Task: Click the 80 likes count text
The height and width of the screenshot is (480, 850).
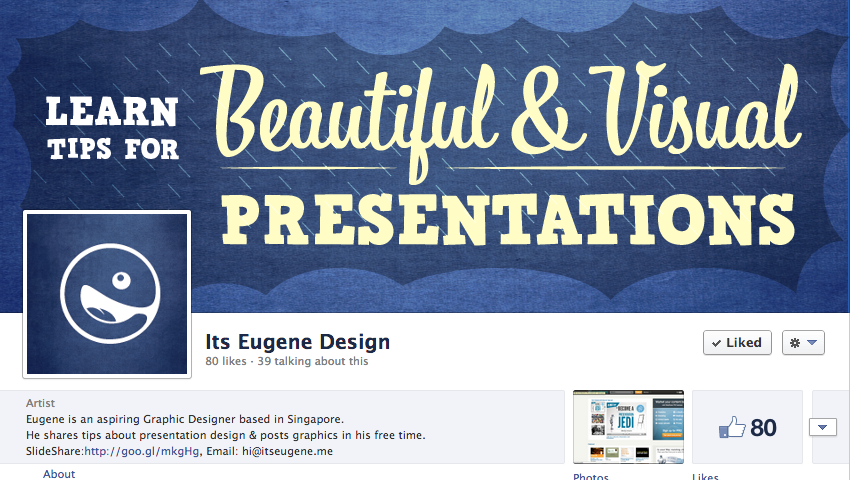Action: click(x=226, y=361)
